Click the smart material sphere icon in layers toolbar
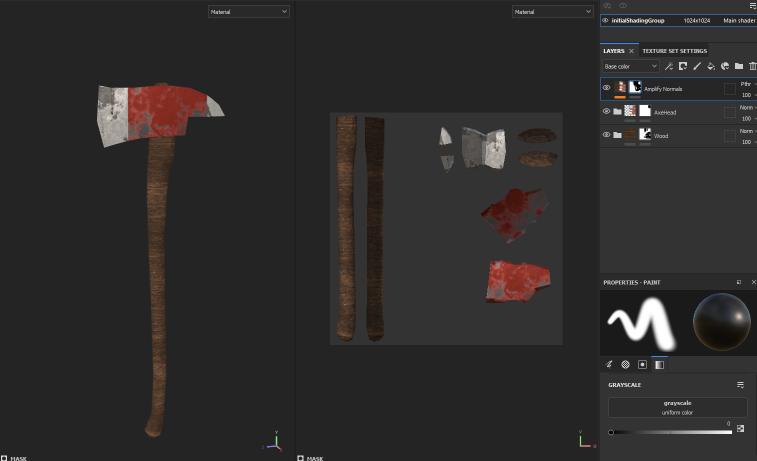 (x=725, y=66)
